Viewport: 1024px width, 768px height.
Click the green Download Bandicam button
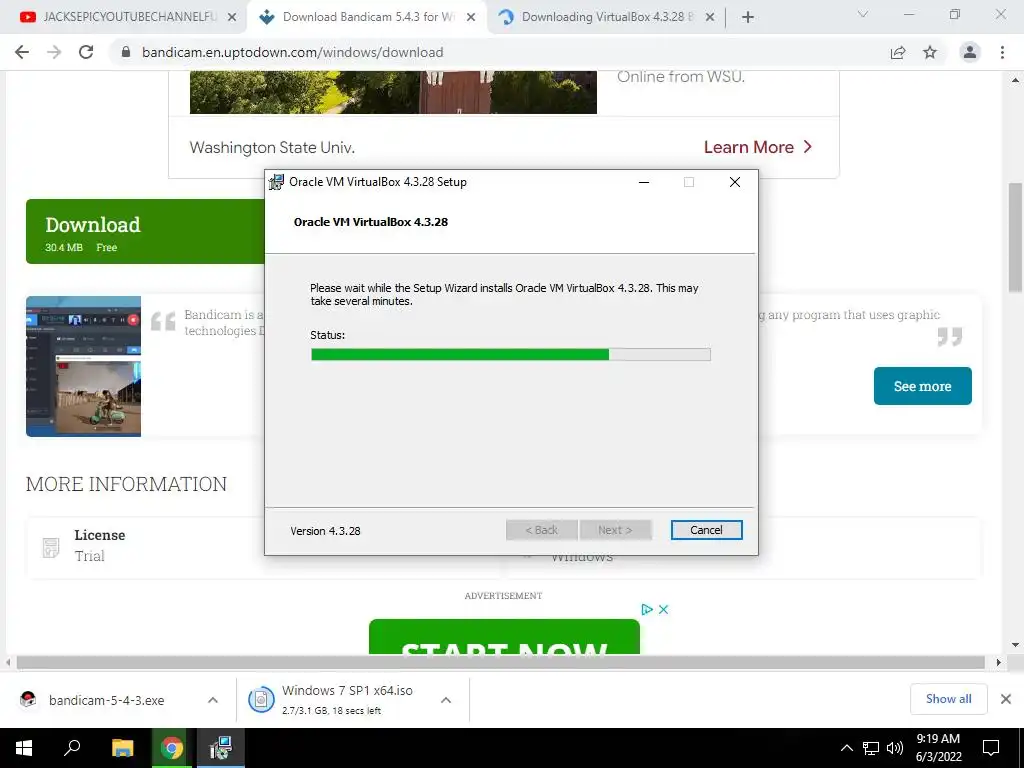pos(145,232)
